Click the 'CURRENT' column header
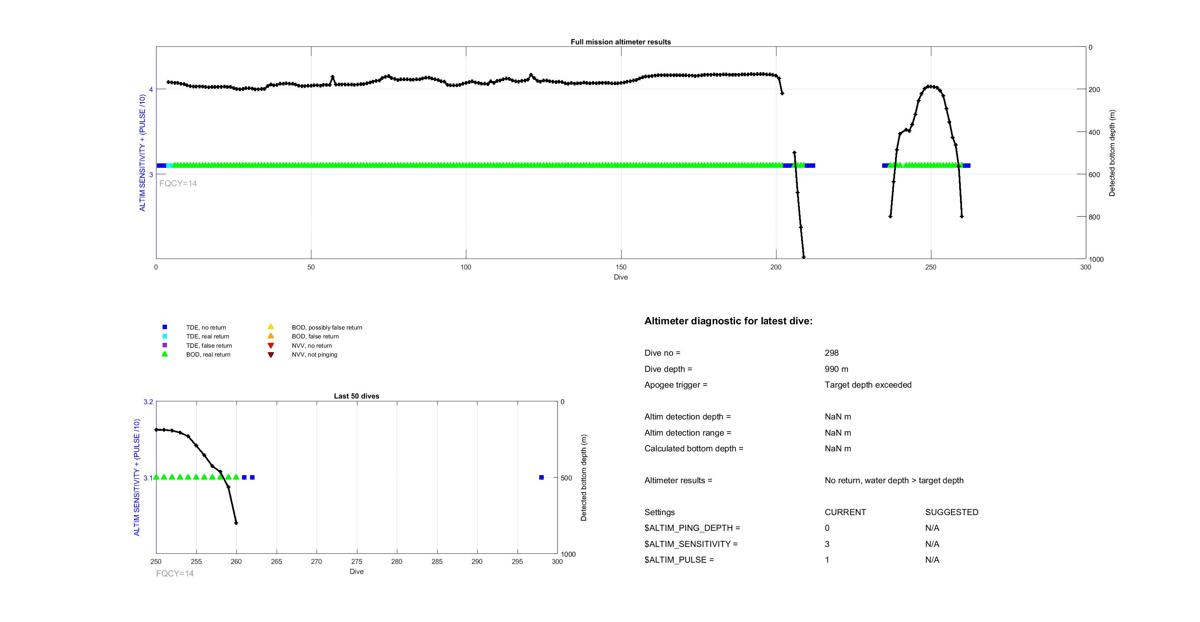1200x622 pixels. (x=845, y=512)
